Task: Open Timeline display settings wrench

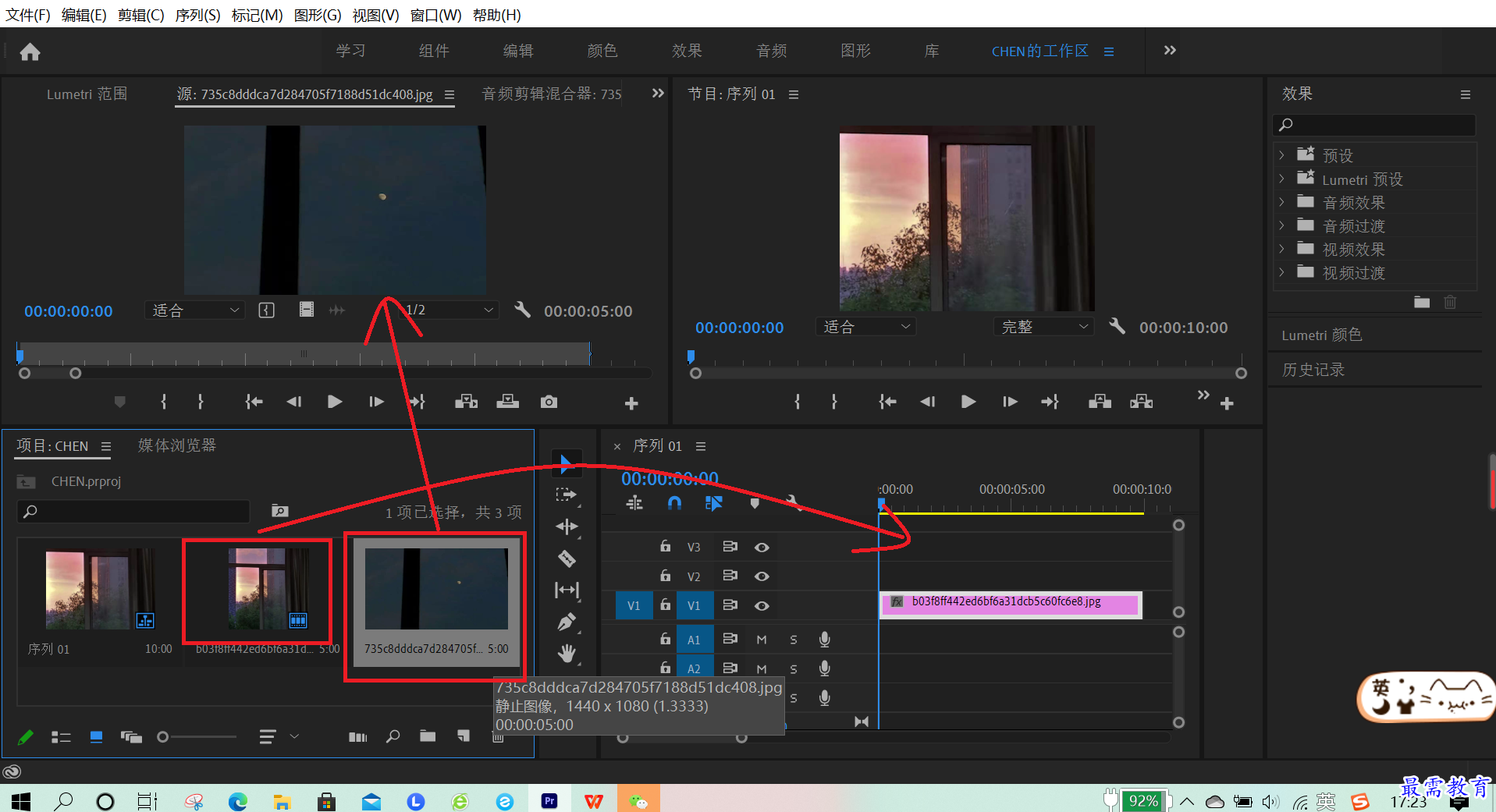Action: coord(793,503)
